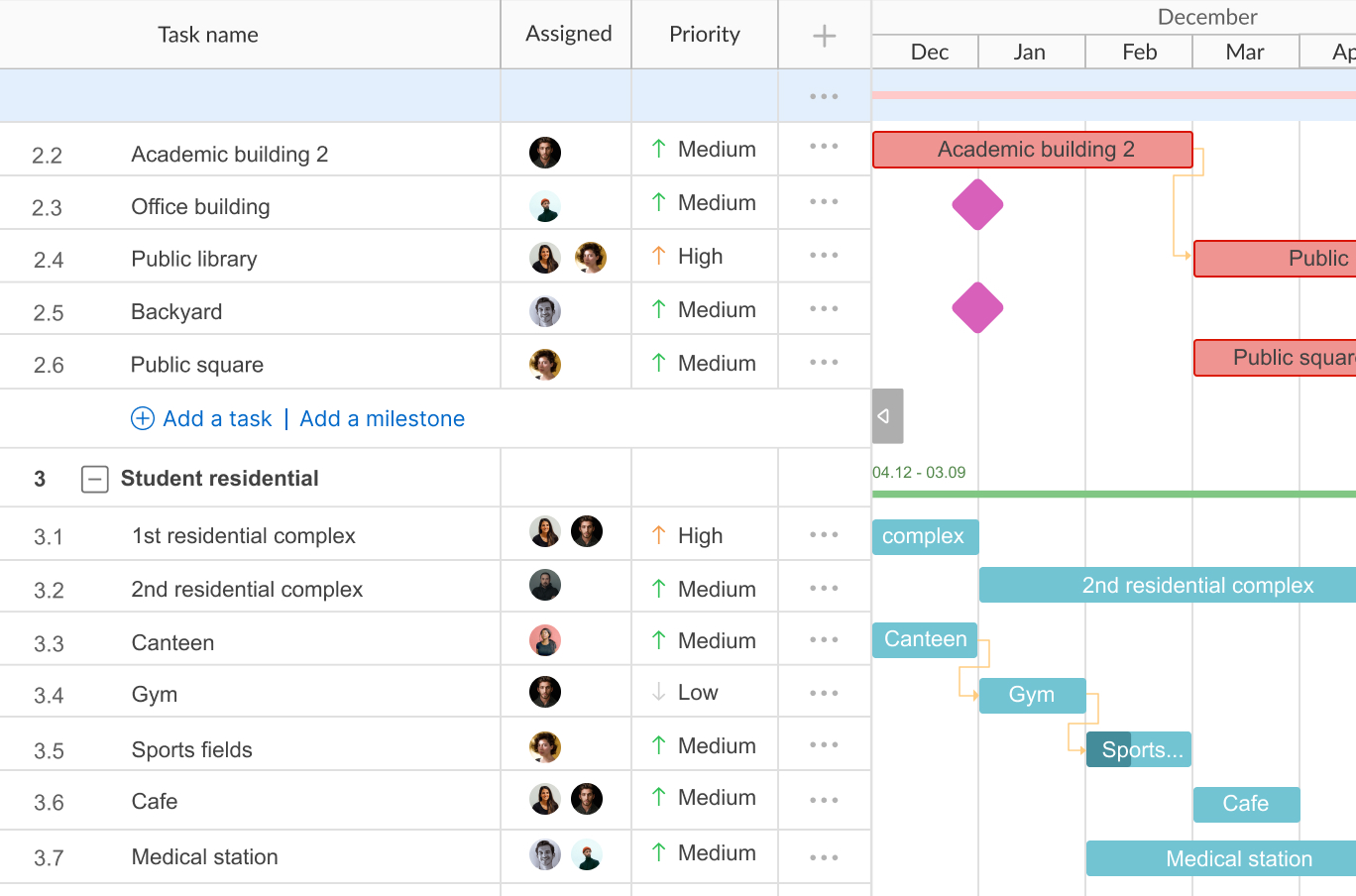Click the add column plus icon
Viewport: 1356px width, 896px height.
pos(824,37)
